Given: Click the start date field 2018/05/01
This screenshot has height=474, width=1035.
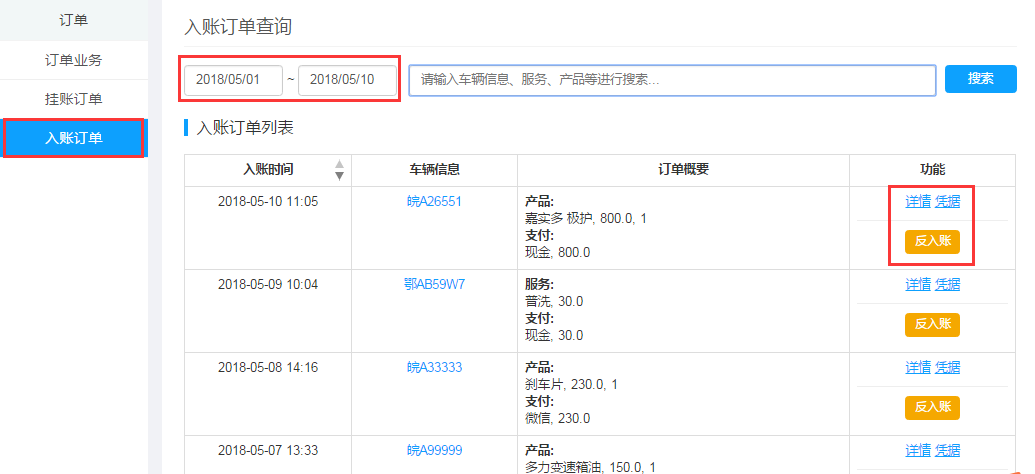Looking at the screenshot, I should tap(234, 80).
